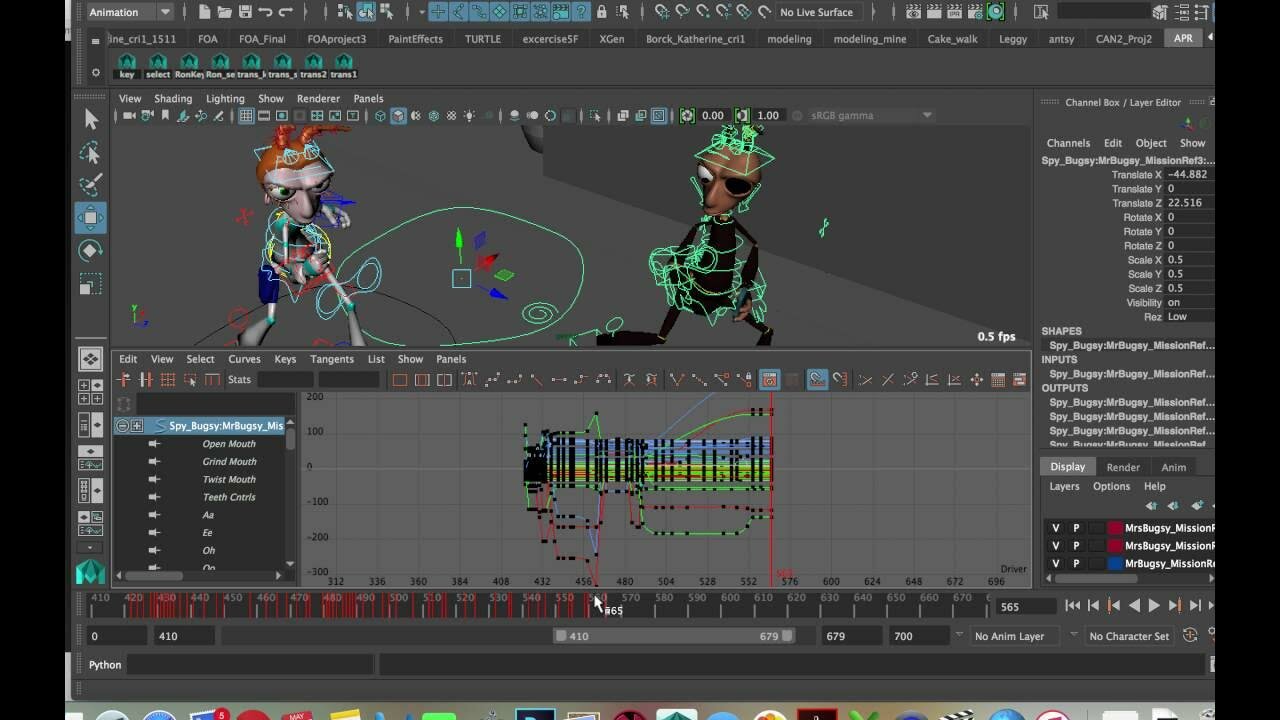Click the Translate X value field

pyautogui.click(x=1190, y=174)
